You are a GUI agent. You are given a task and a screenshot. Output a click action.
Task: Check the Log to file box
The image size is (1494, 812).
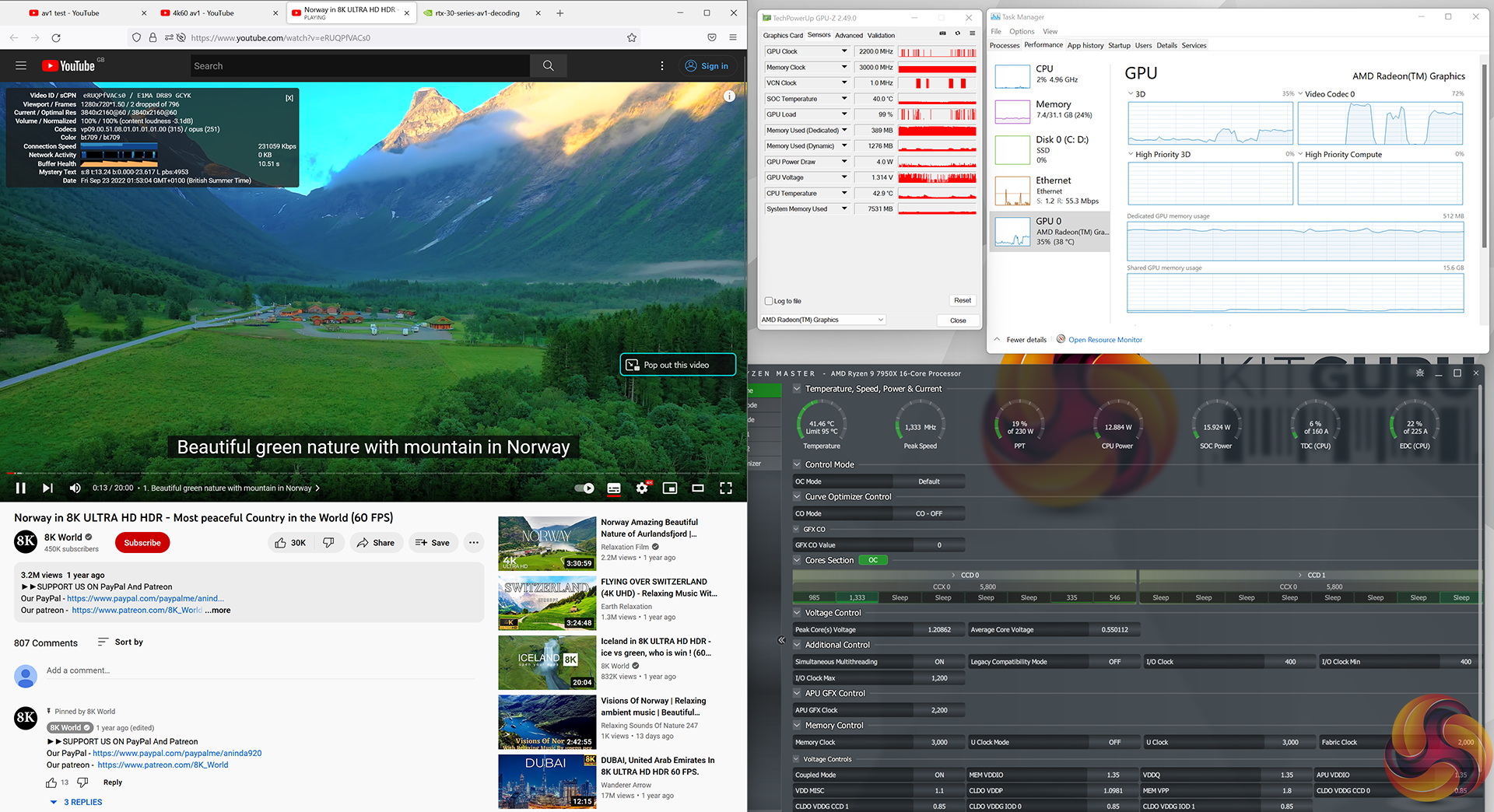(770, 301)
